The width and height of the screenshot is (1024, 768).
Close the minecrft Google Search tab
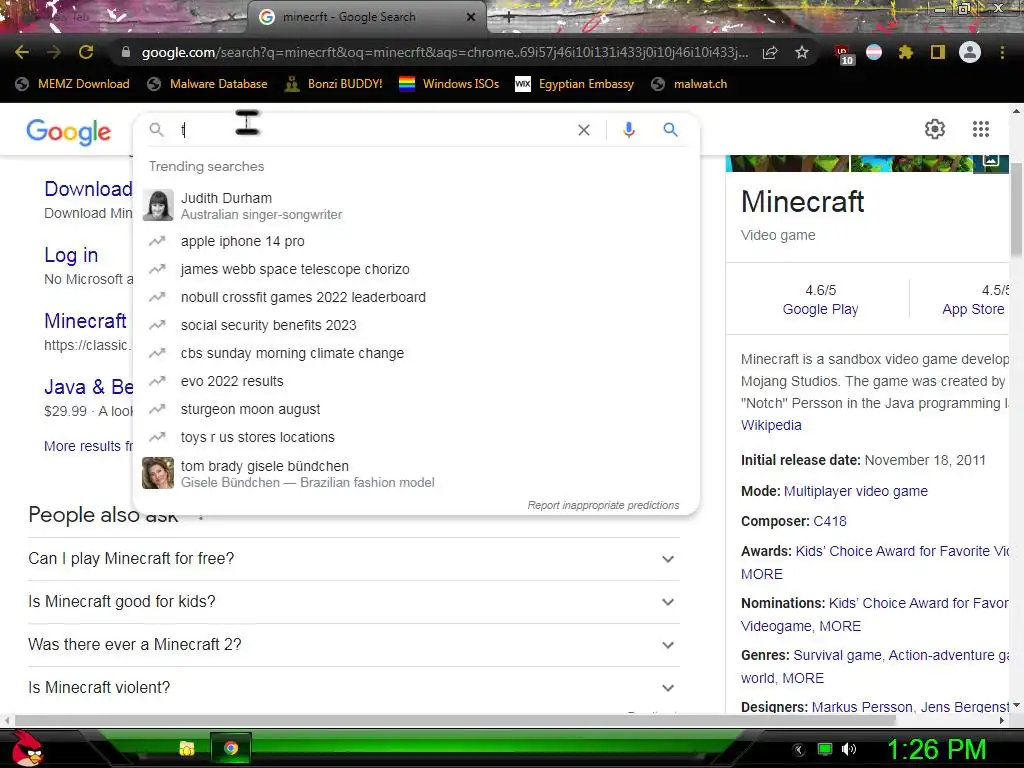pos(471,18)
